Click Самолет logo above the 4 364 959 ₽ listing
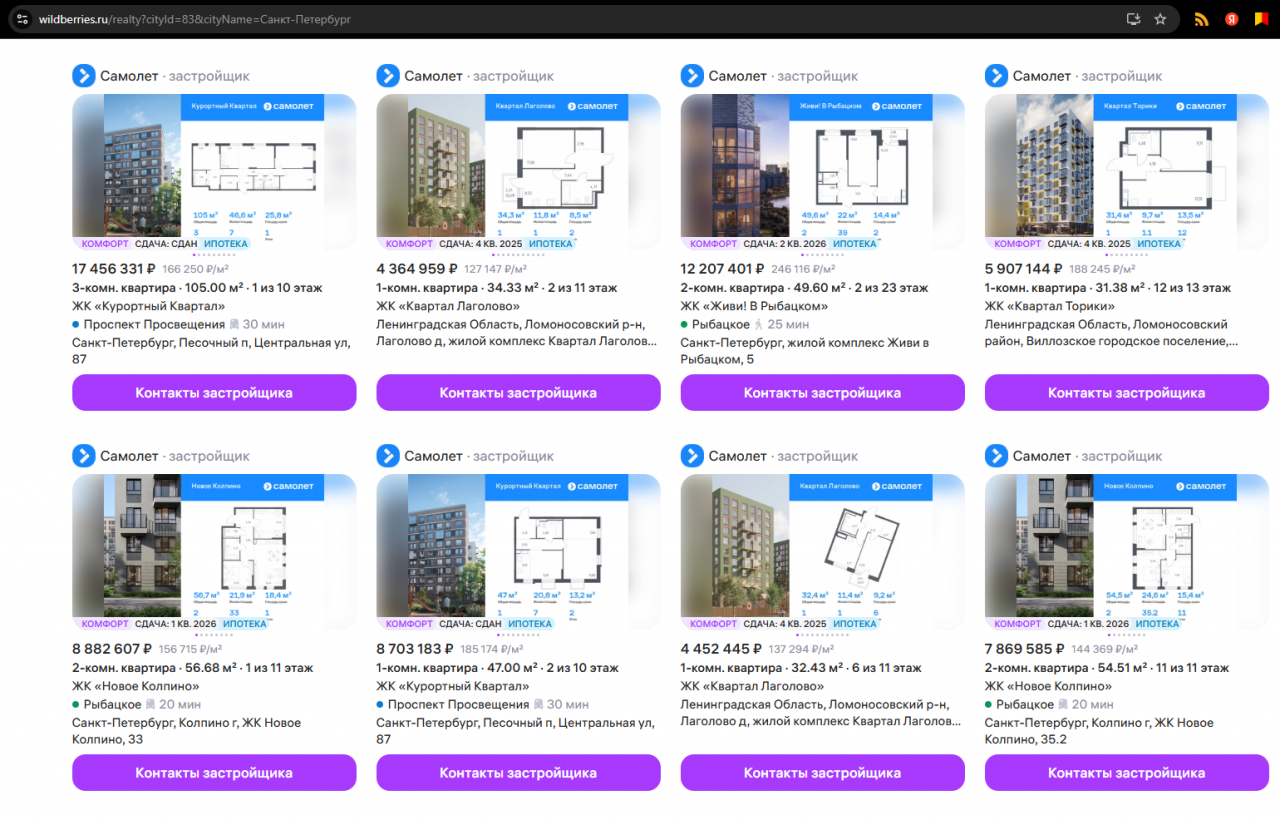The width and height of the screenshot is (1280, 820). 387,76
